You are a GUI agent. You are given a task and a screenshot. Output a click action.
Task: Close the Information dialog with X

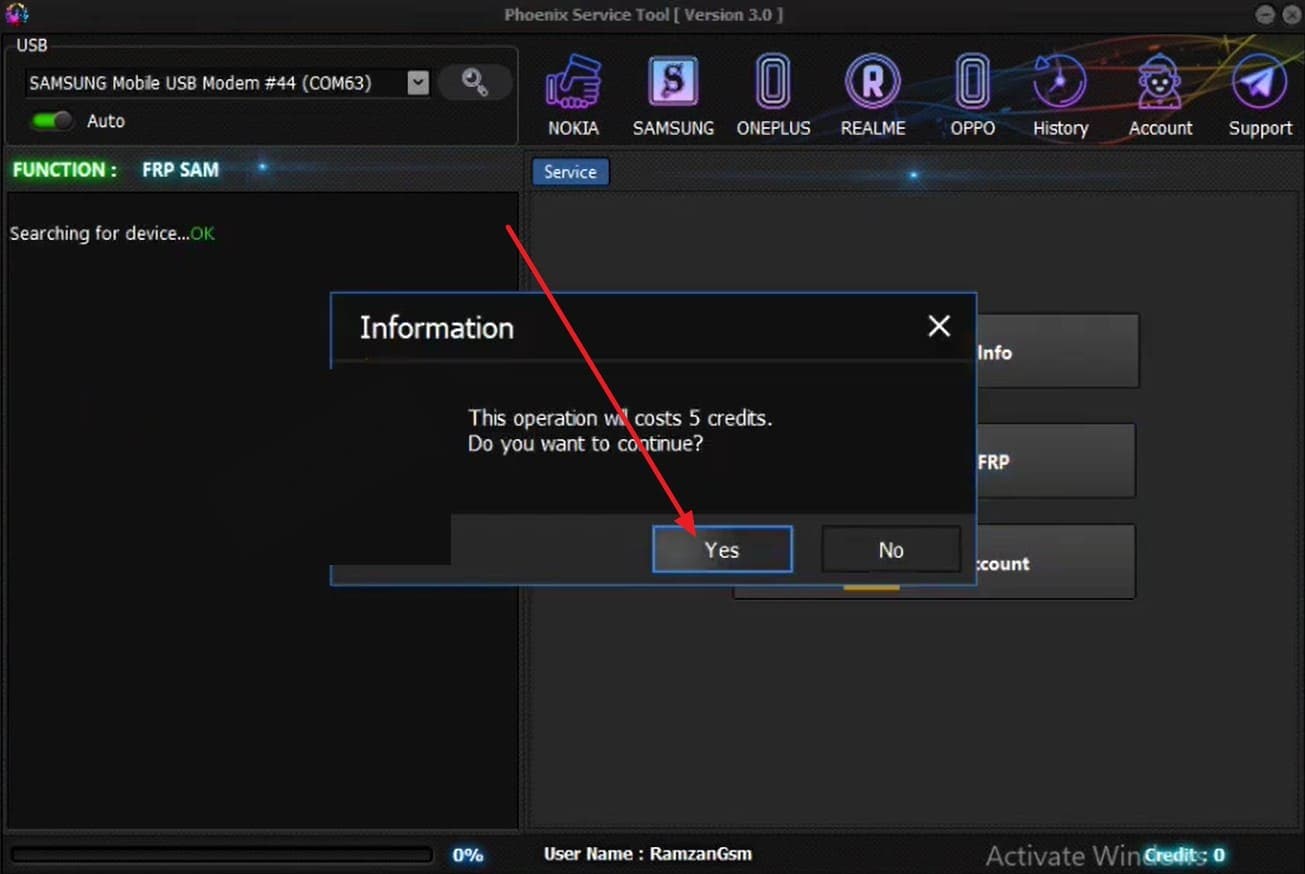(939, 326)
